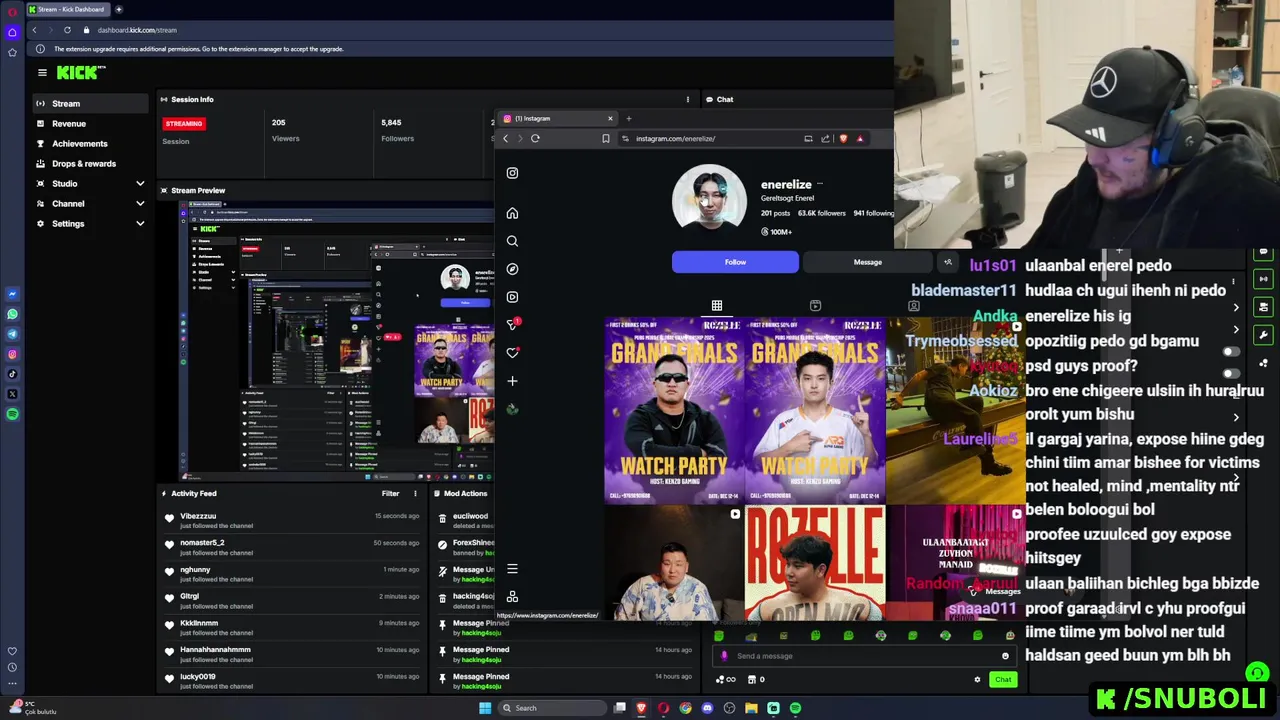Click lucky0019 in Activity Feed
1280x720 pixels.
198,676
